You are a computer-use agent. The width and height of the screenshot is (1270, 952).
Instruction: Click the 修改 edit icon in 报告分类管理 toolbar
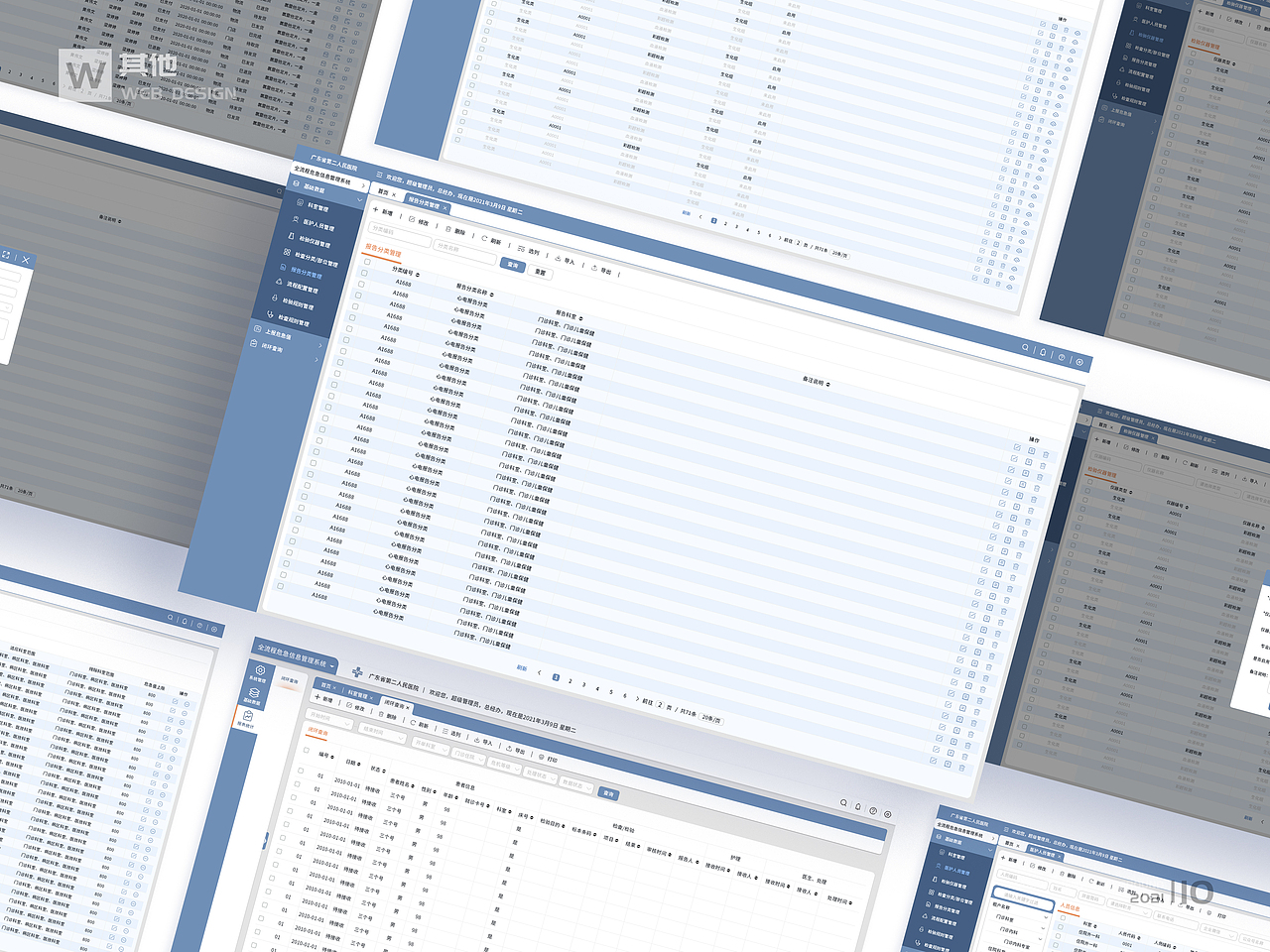tap(412, 219)
